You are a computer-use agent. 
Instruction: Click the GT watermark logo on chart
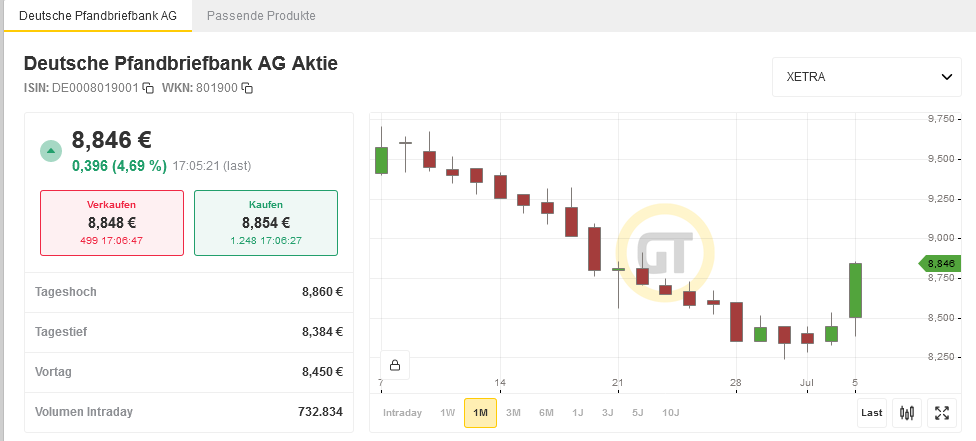click(665, 256)
